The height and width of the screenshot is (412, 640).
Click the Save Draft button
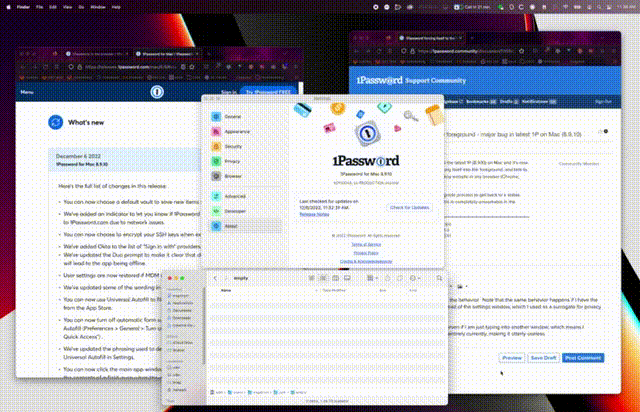(543, 357)
